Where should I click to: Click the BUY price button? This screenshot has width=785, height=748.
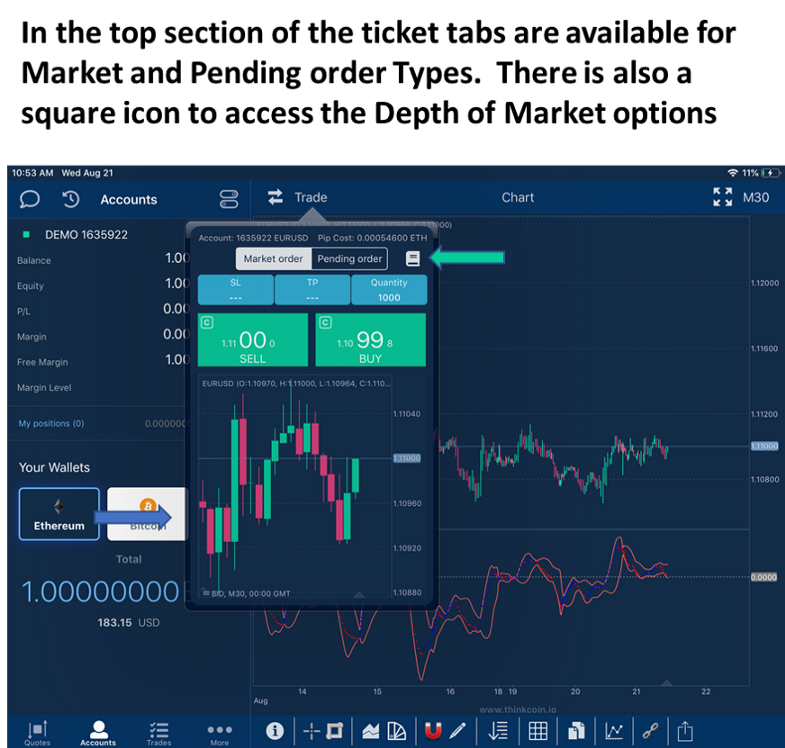370,340
